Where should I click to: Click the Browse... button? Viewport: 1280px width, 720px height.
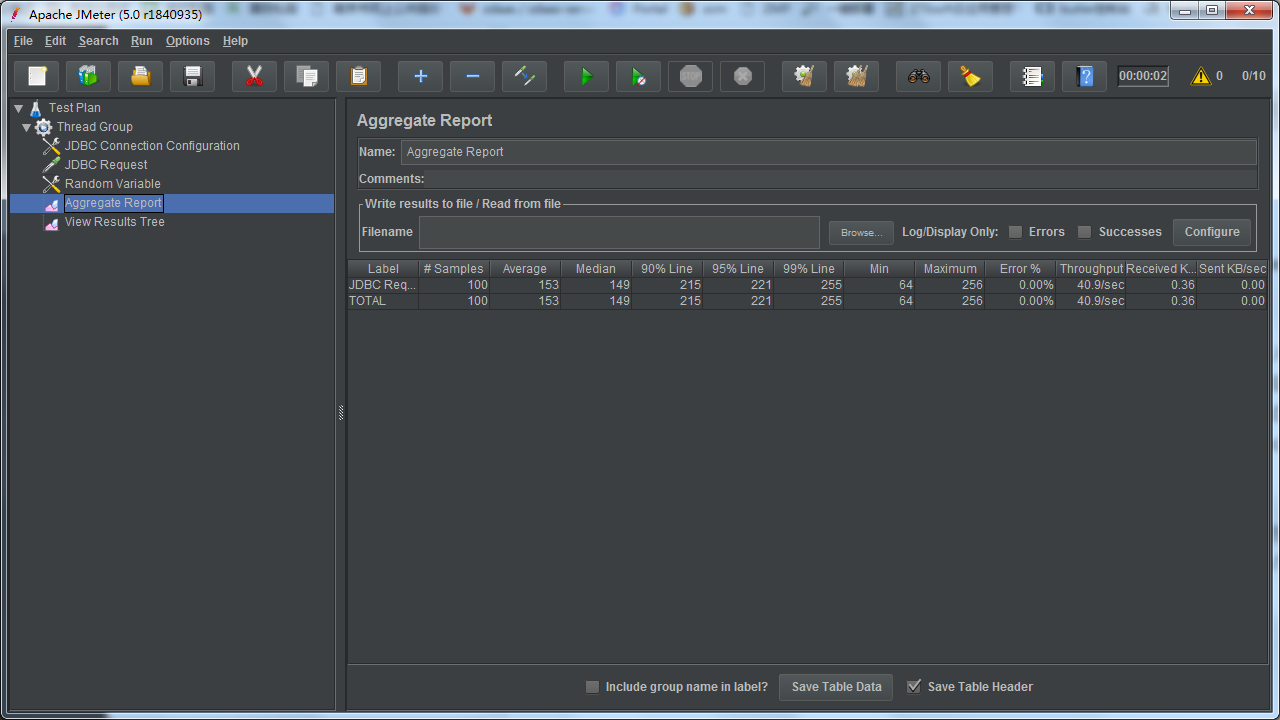coord(861,232)
